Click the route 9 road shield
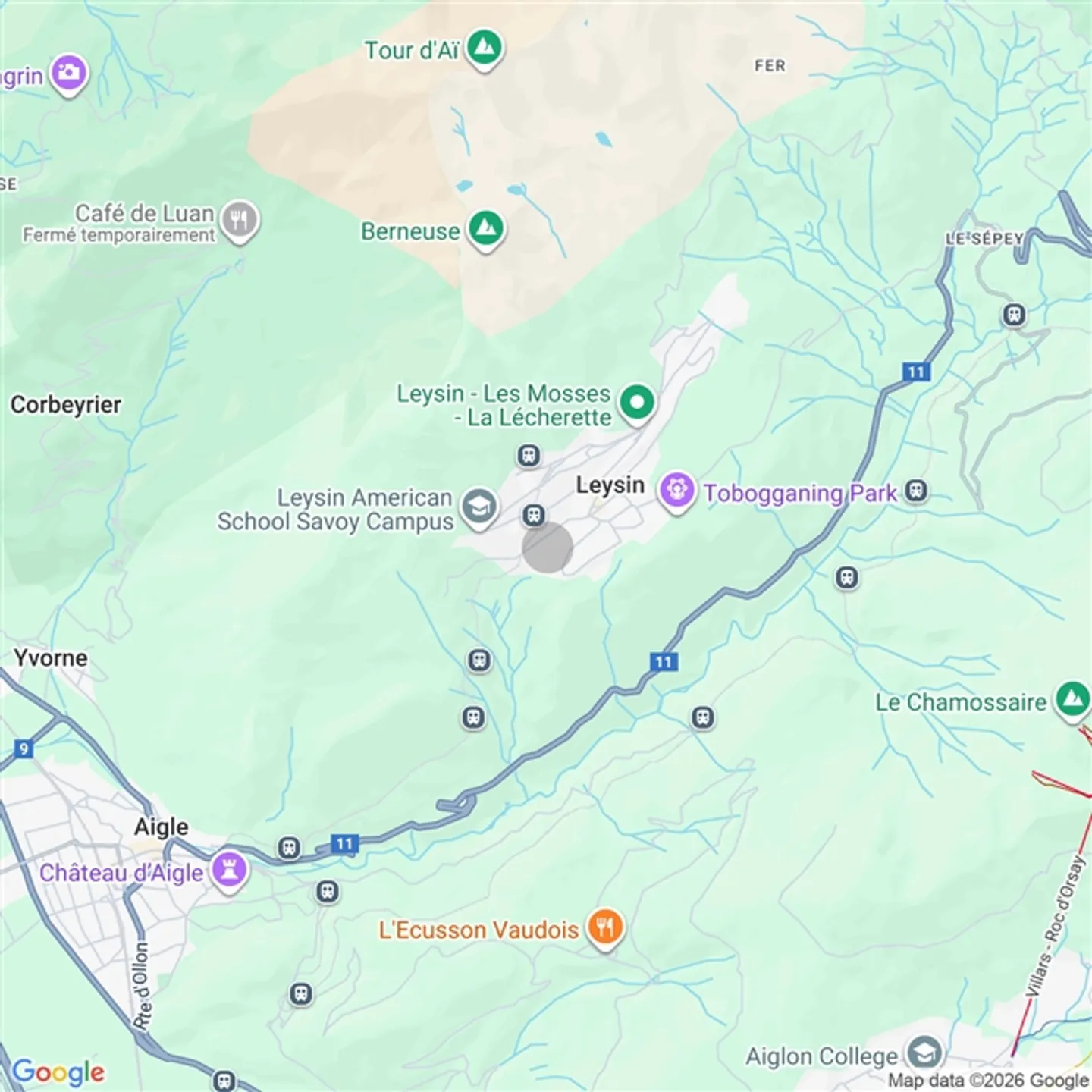1092x1092 pixels. point(24,749)
